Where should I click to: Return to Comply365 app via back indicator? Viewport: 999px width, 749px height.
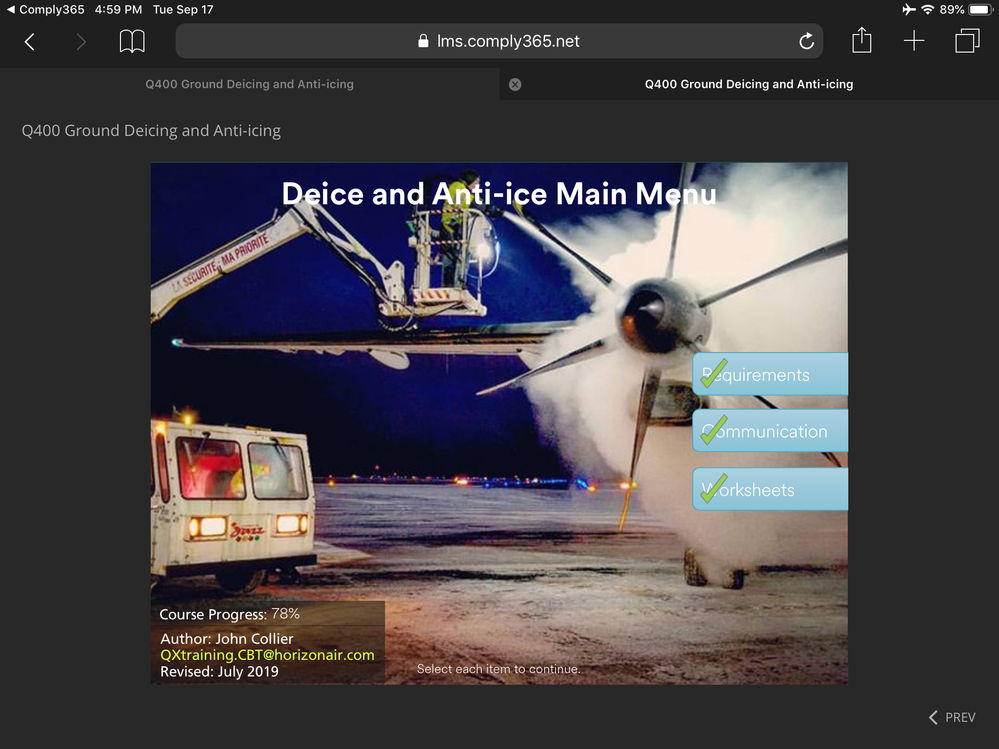(x=45, y=9)
